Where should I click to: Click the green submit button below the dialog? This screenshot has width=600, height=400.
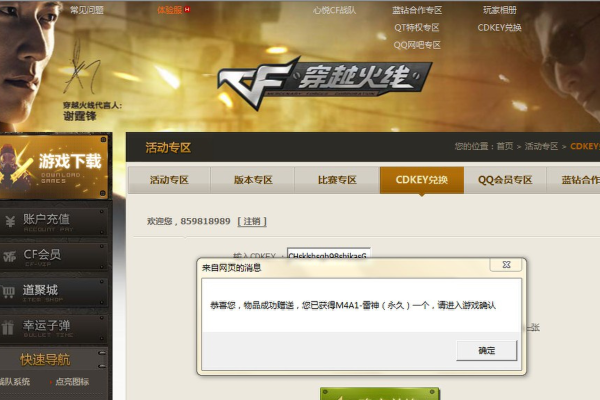pyautogui.click(x=380, y=394)
